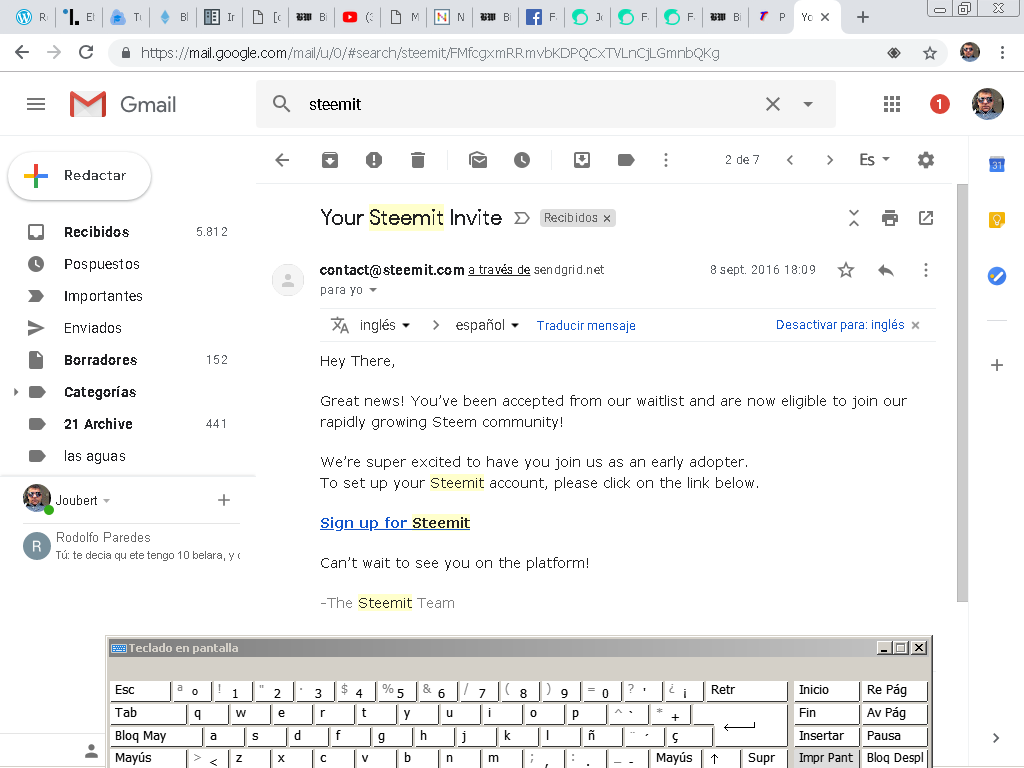Go to the newer email arrow
Screen dimensions: 1024x768
tap(790, 160)
